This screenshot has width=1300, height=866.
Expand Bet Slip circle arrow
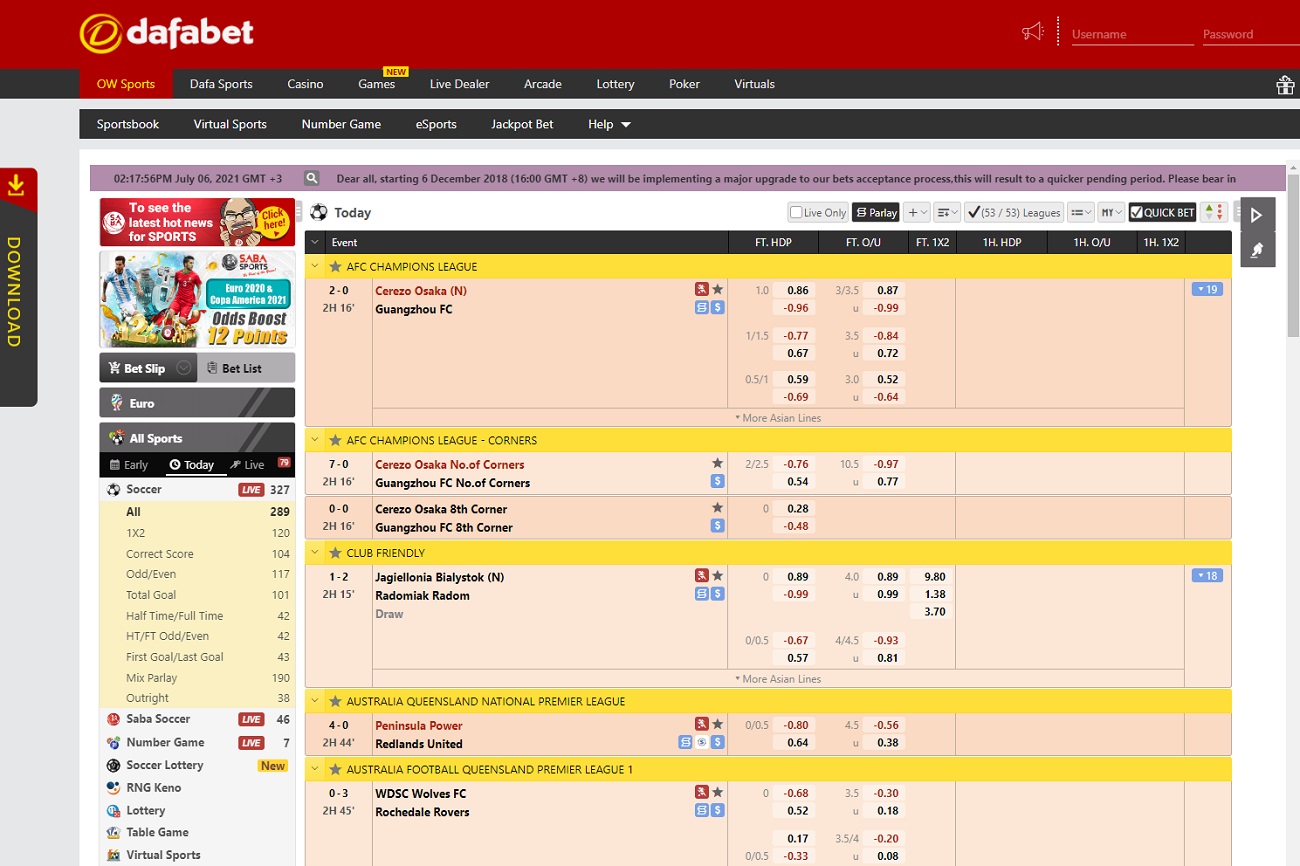[x=183, y=368]
